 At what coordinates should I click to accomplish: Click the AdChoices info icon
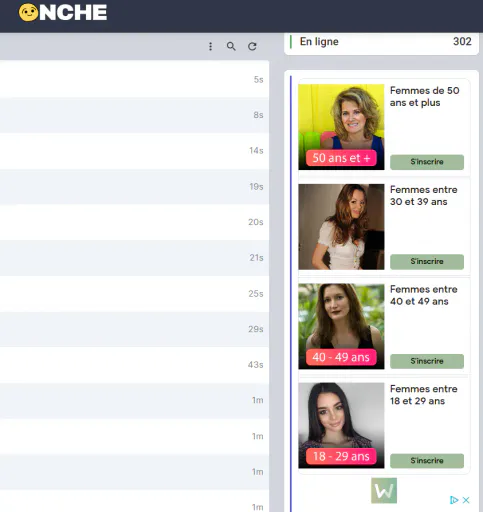tap(454, 500)
